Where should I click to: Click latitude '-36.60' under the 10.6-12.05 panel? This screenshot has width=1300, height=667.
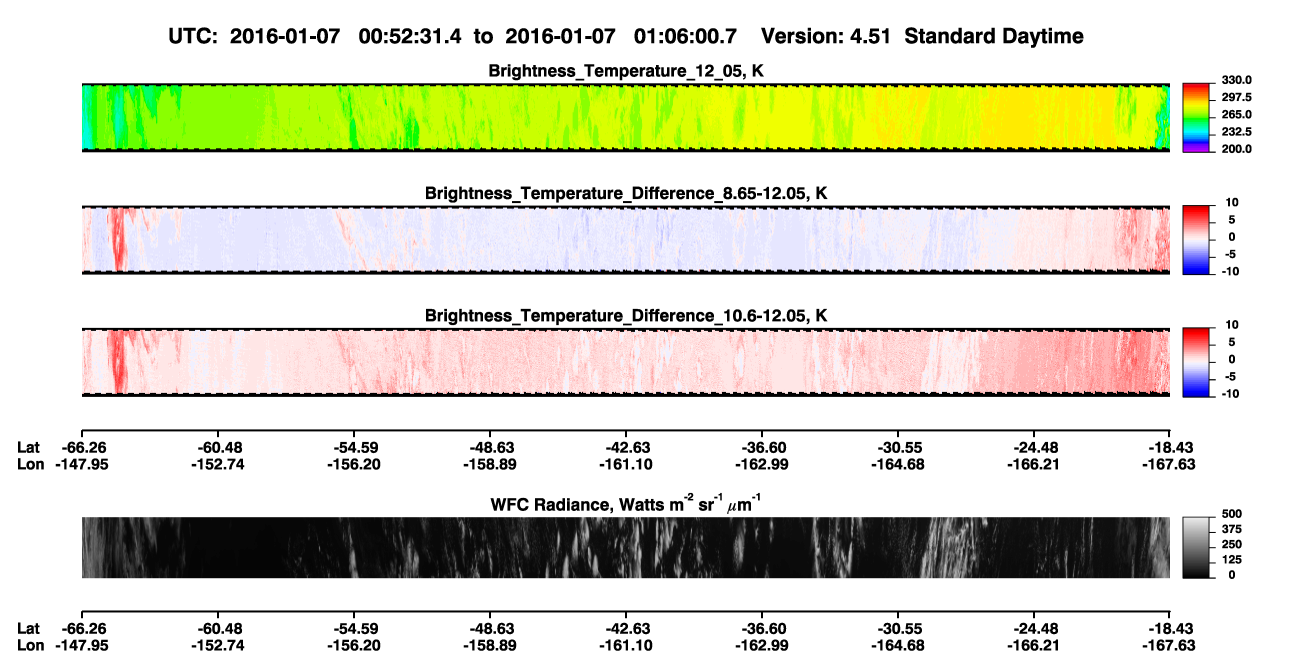tap(762, 447)
